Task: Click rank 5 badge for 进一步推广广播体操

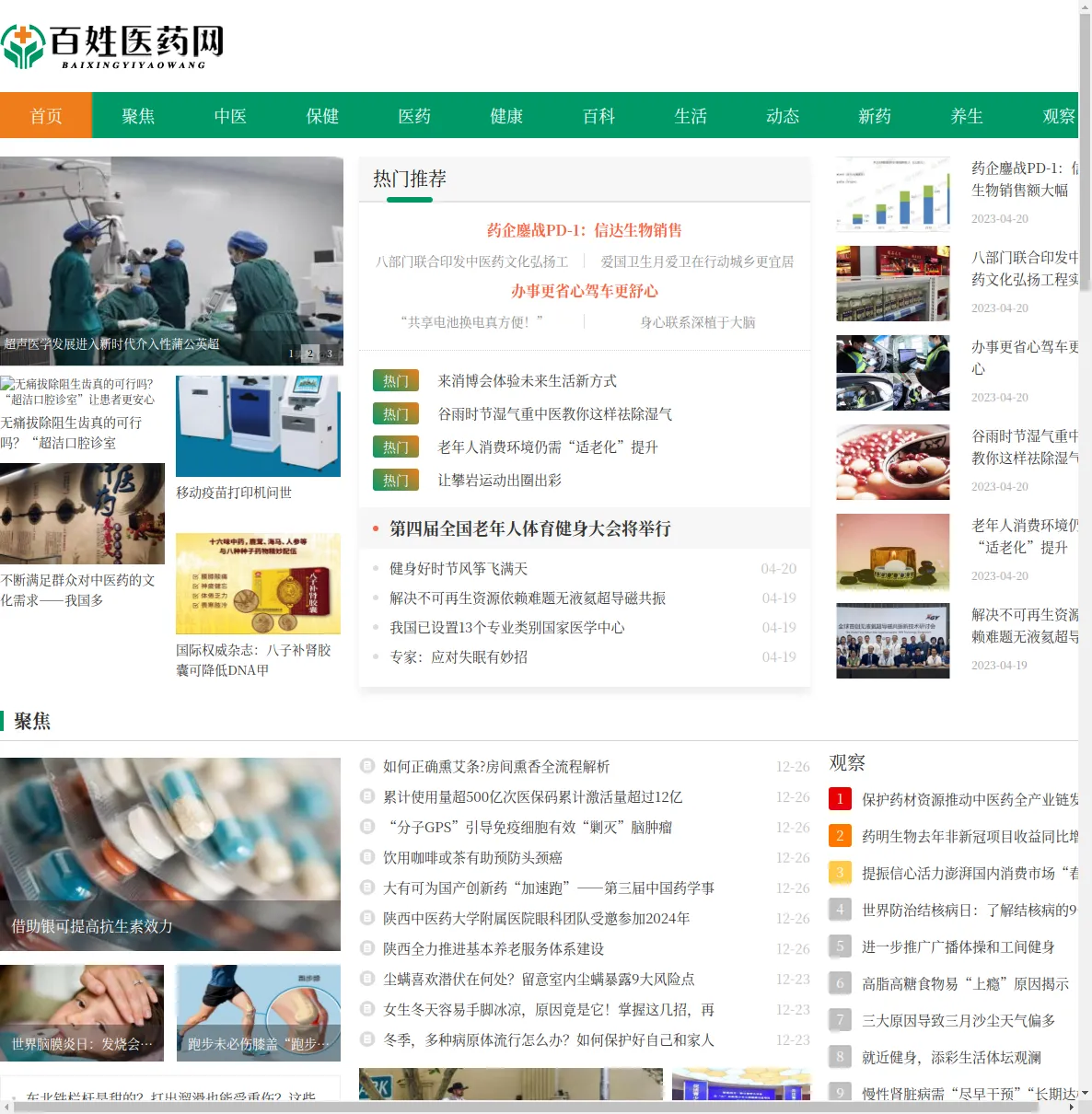Action: coord(840,946)
